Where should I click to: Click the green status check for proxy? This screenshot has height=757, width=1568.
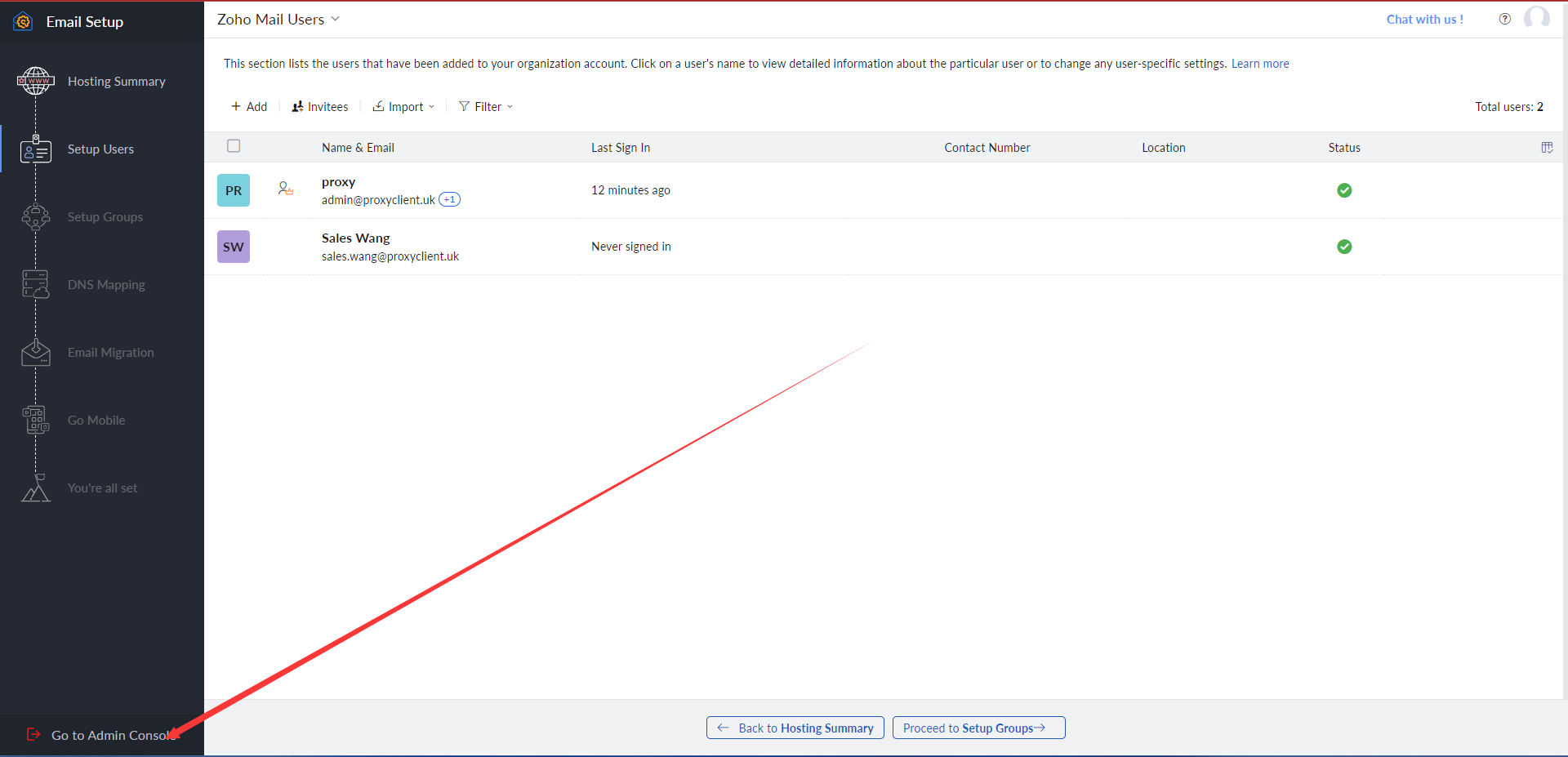coord(1344,190)
